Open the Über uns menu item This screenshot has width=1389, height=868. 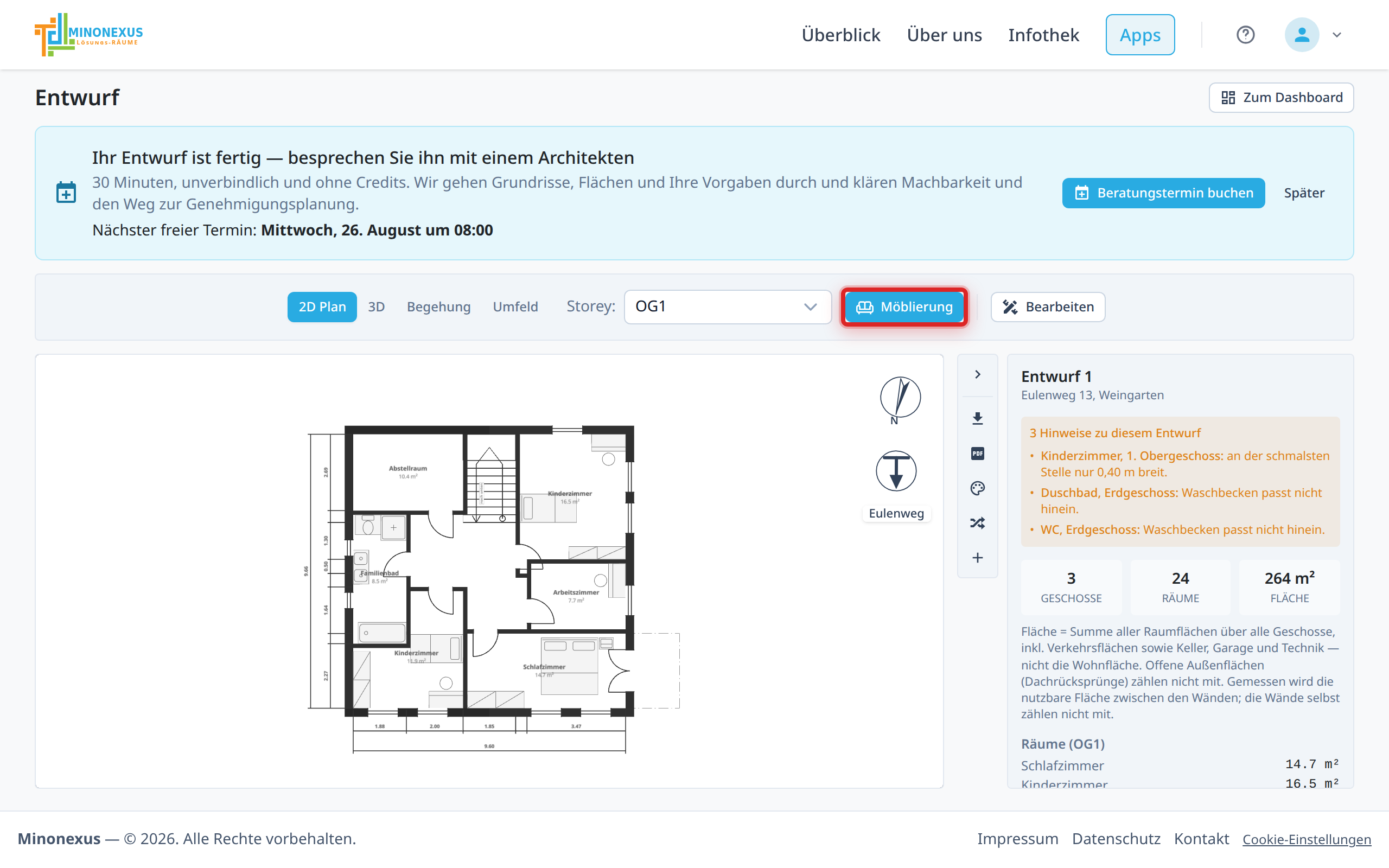pos(944,35)
